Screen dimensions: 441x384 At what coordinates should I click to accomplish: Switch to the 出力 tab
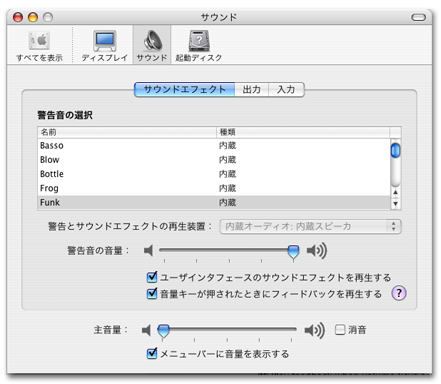pos(252,89)
